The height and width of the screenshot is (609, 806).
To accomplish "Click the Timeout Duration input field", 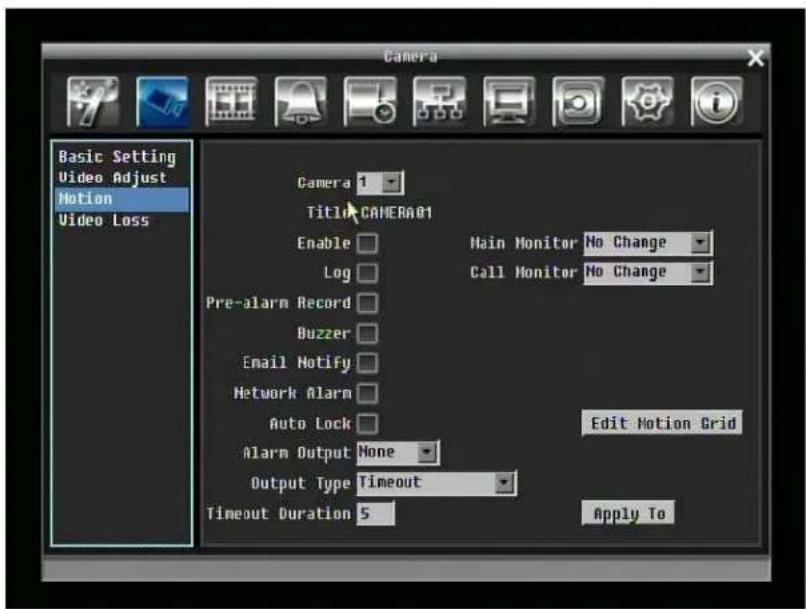I will point(376,513).
